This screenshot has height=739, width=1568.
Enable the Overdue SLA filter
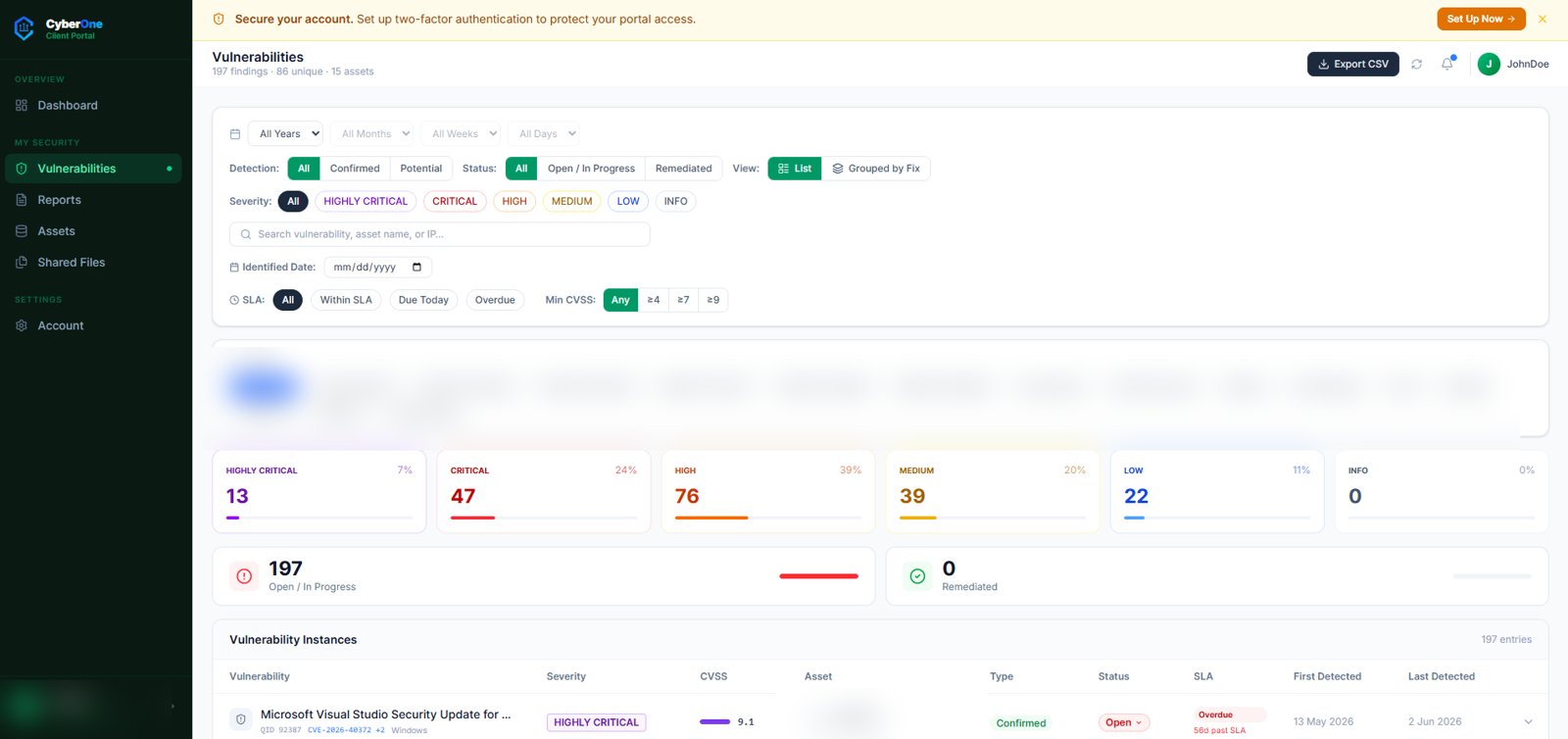click(x=495, y=300)
